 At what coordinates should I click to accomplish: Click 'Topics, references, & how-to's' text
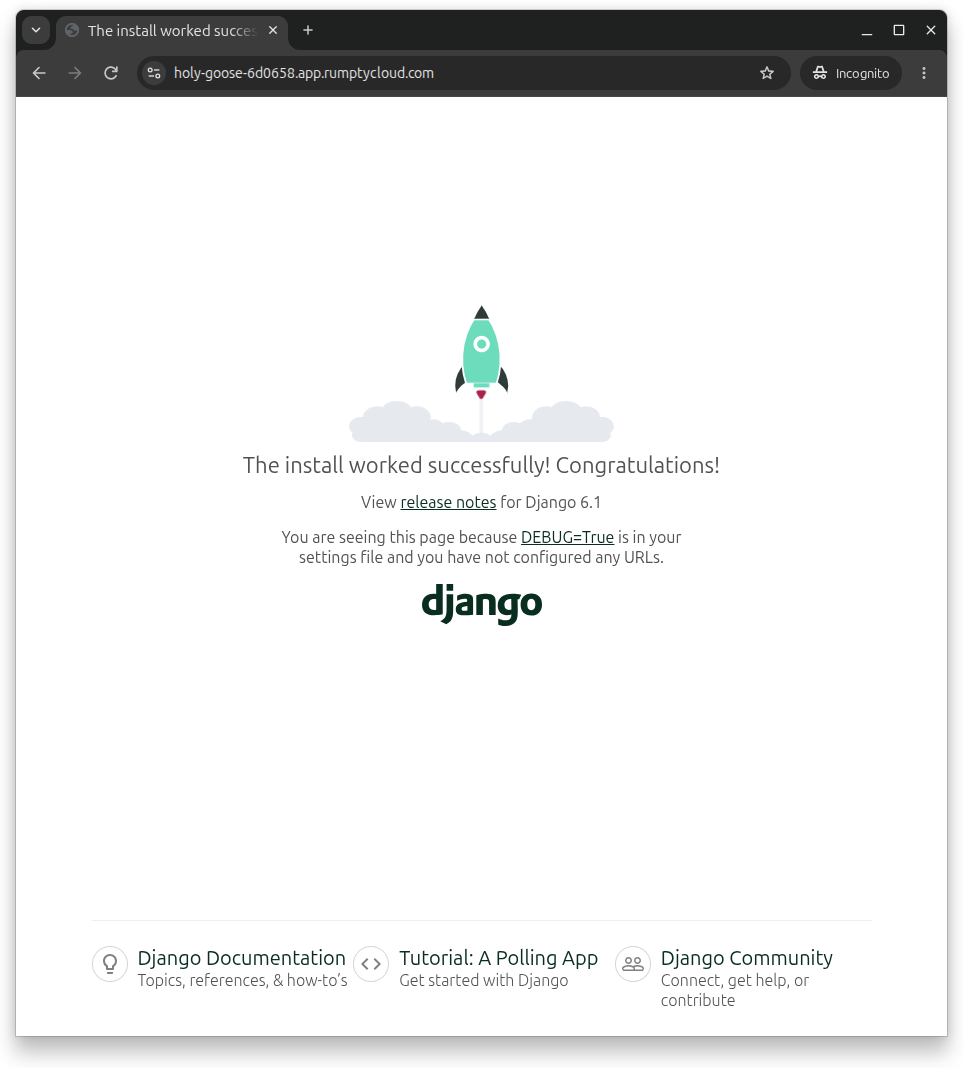tap(242, 980)
